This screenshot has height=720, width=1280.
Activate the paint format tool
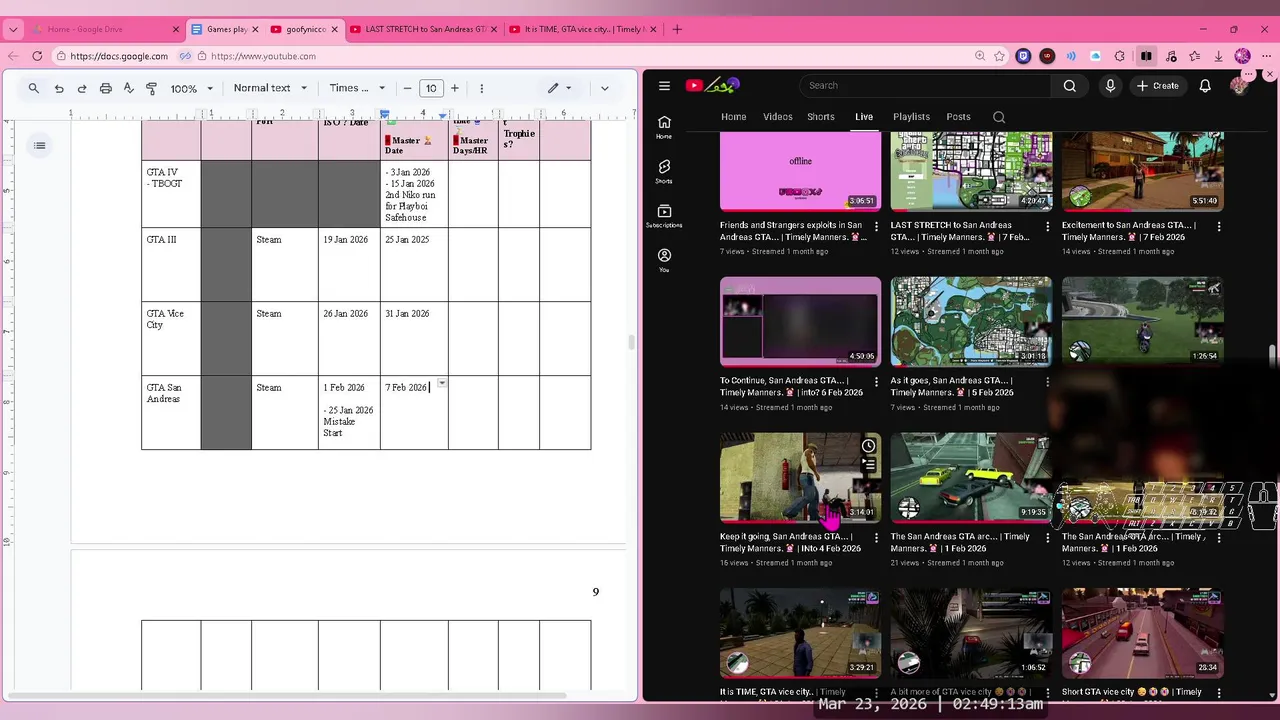click(151, 88)
